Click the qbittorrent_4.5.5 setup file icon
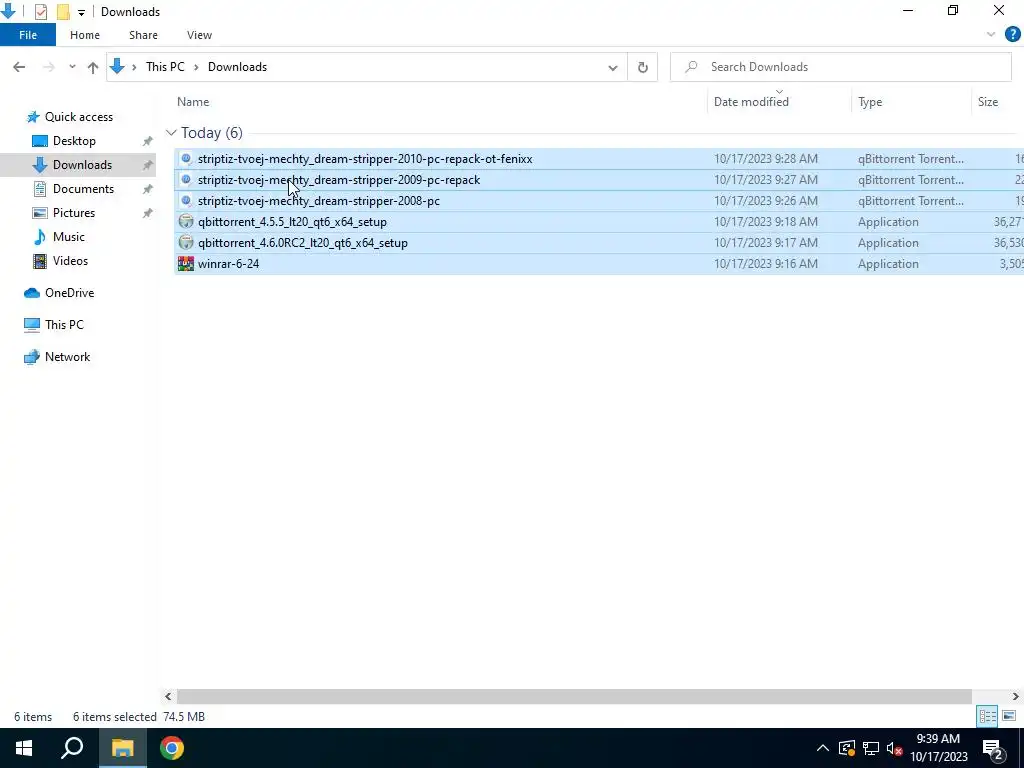Screen dimensions: 1024x768 pyautogui.click(x=186, y=221)
